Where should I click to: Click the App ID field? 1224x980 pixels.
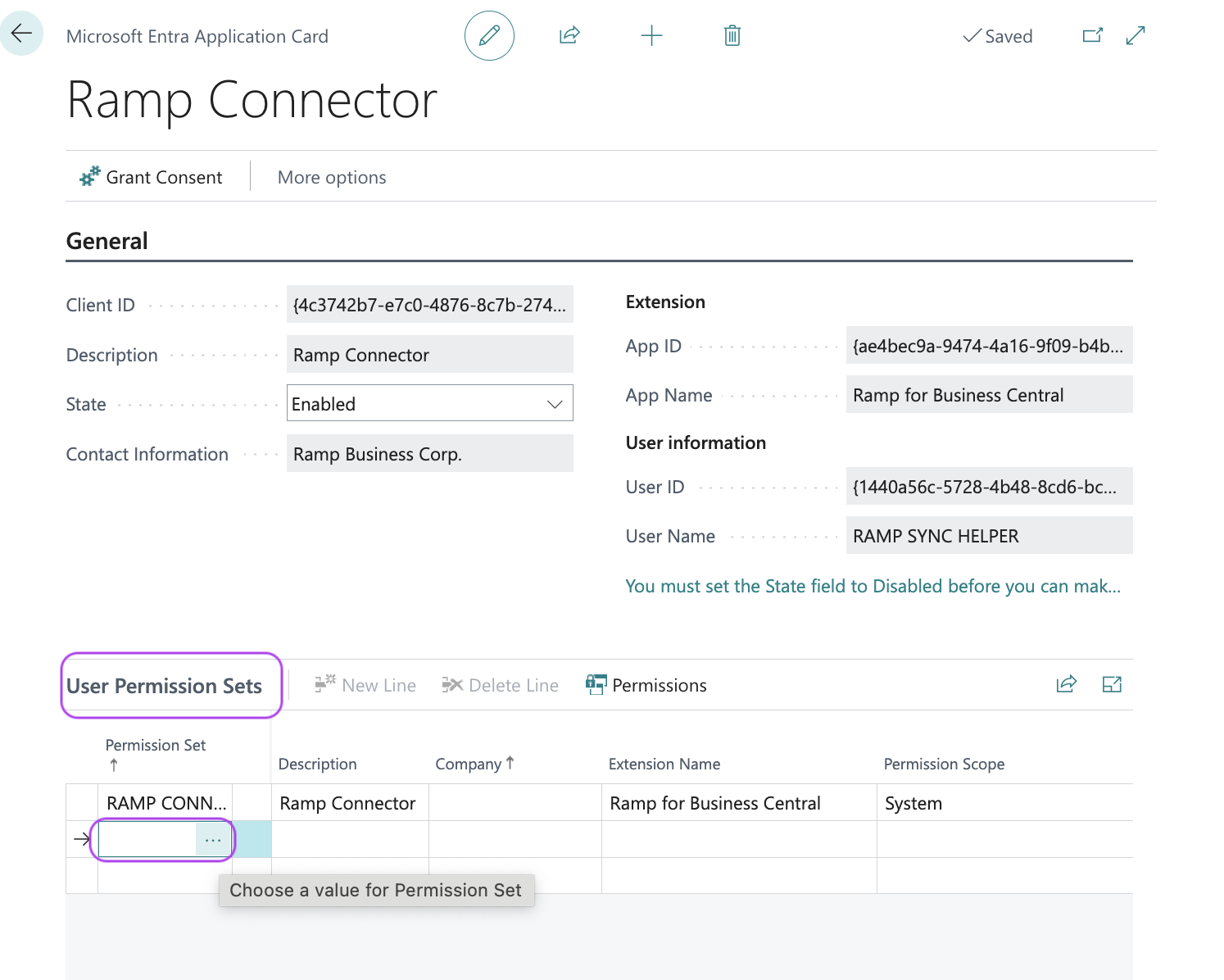pyautogui.click(x=990, y=345)
